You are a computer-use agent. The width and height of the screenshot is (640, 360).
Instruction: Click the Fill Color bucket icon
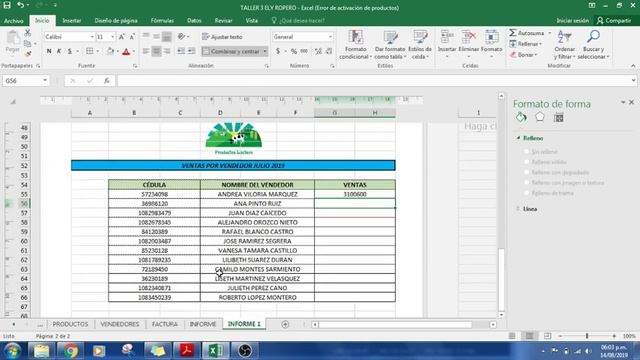tap(110, 51)
